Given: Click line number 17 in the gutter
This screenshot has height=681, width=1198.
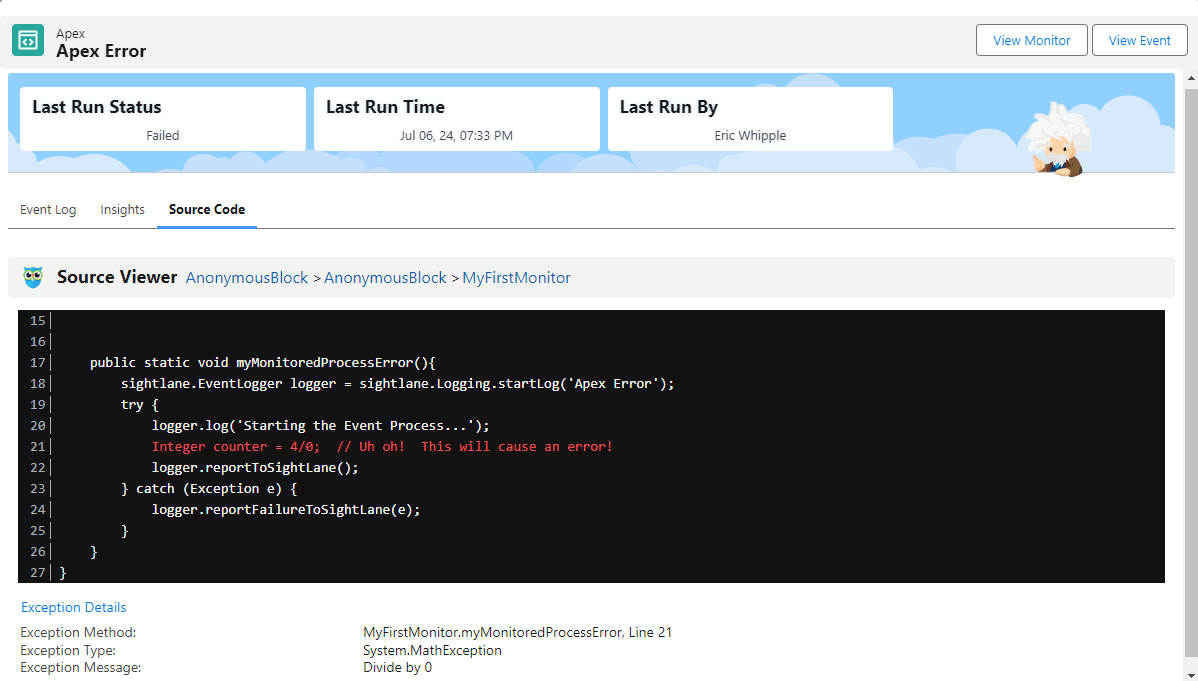Looking at the screenshot, I should 38,363.
